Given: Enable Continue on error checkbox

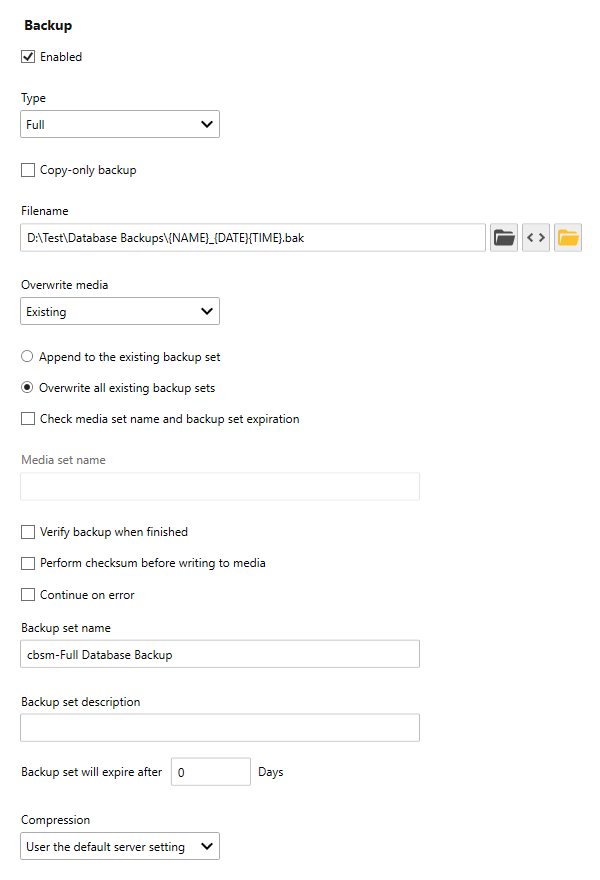Looking at the screenshot, I should (x=28, y=595).
